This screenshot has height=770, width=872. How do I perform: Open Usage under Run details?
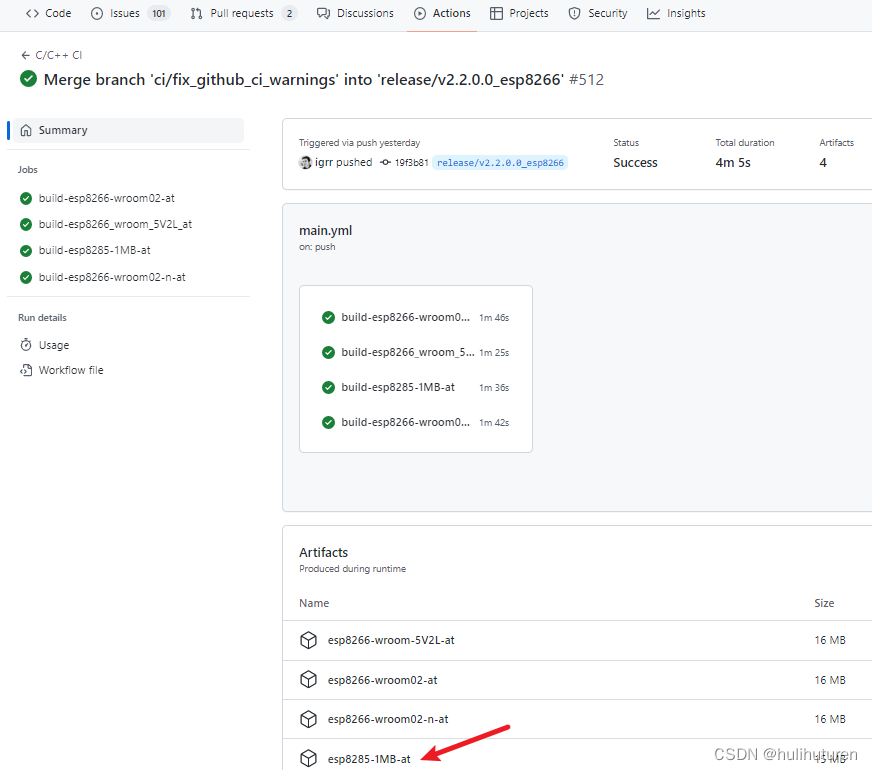click(54, 345)
